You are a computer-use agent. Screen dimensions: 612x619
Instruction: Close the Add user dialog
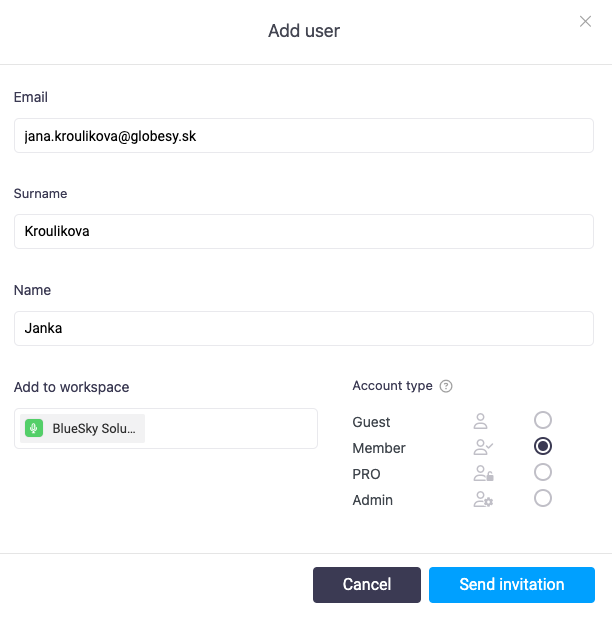coord(586,22)
